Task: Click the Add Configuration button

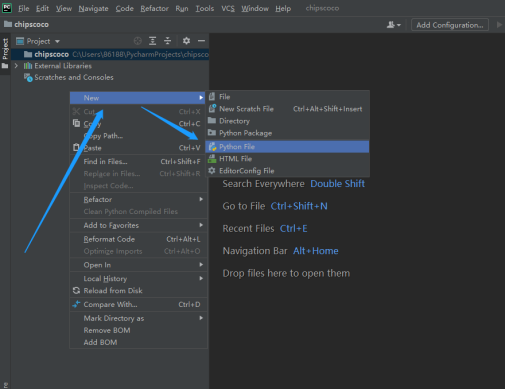Action: (450, 25)
